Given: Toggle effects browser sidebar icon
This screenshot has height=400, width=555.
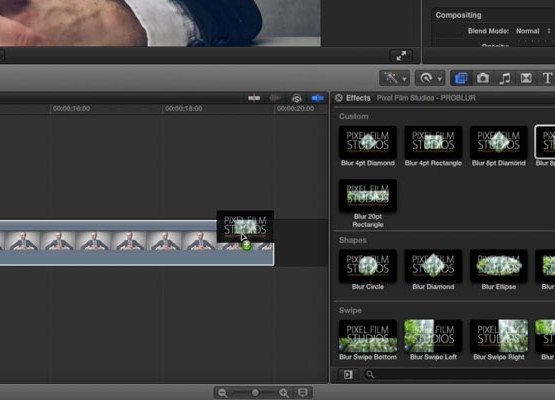Looking at the screenshot, I should tap(348, 374).
